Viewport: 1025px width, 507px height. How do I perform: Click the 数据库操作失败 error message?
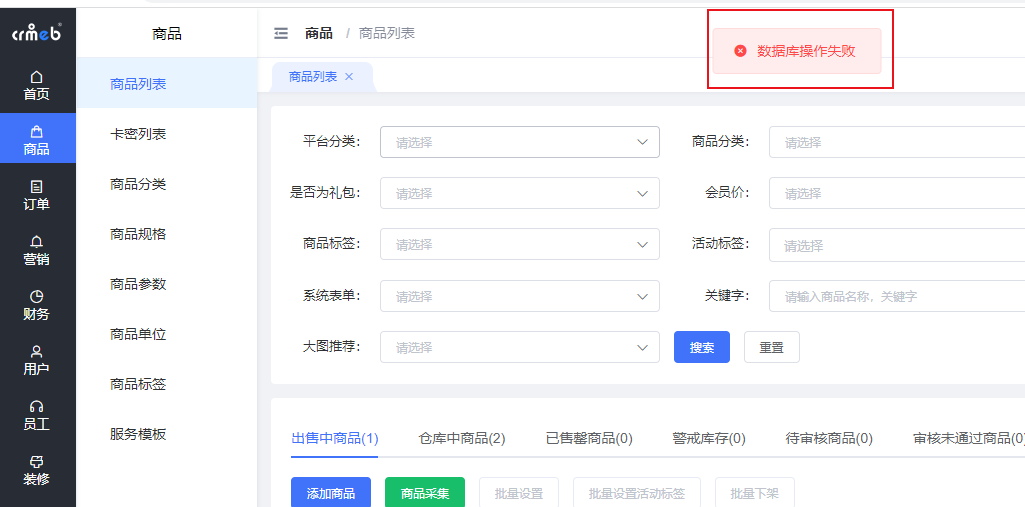(x=806, y=51)
